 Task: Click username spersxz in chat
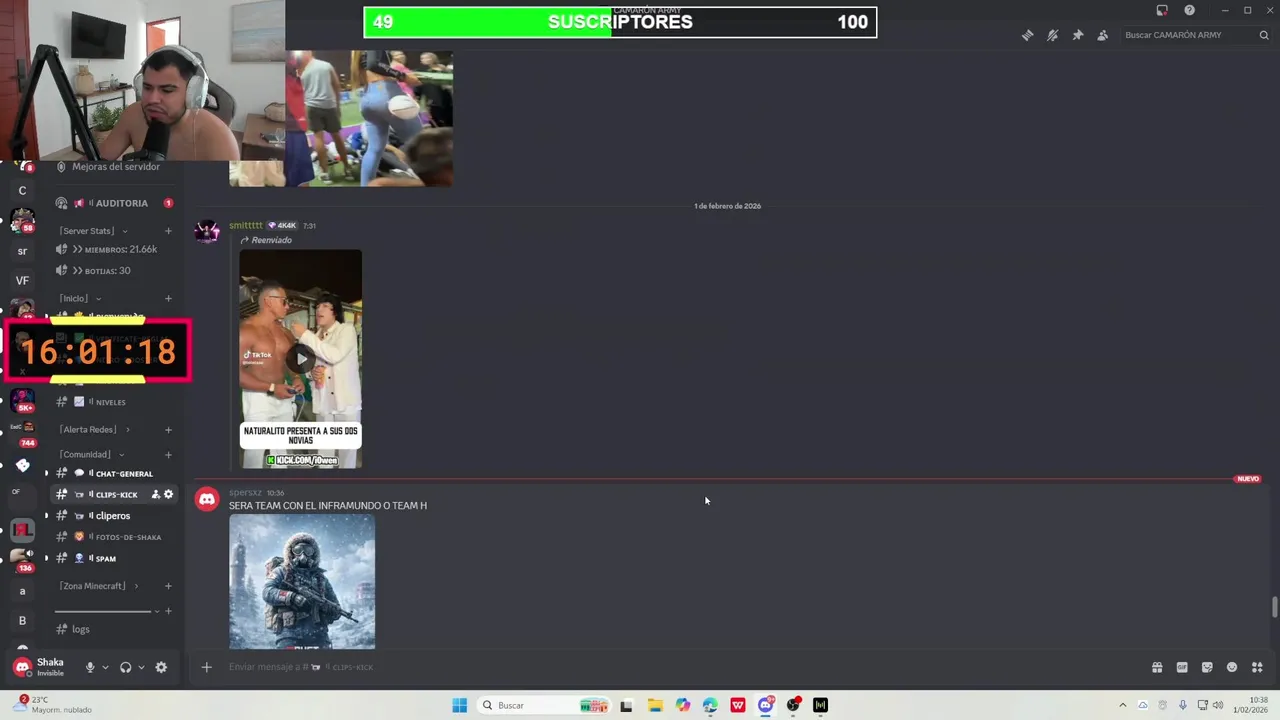[245, 493]
